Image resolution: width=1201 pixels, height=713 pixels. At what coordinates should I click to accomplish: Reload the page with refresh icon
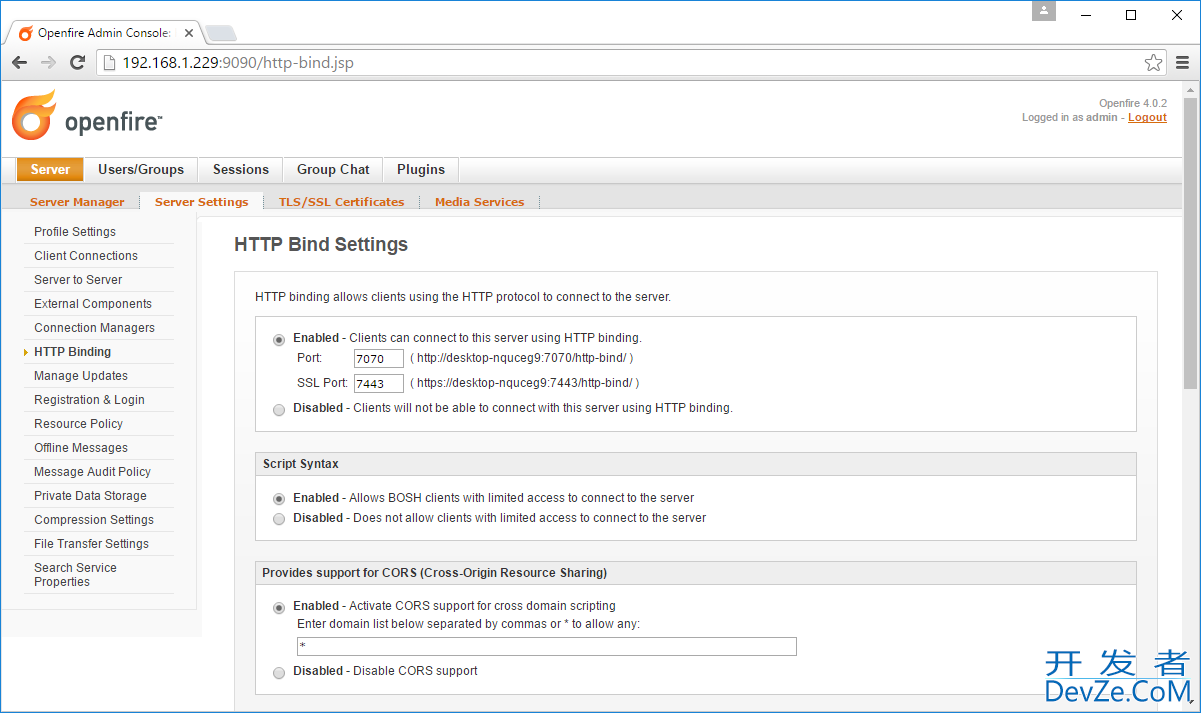(77, 62)
